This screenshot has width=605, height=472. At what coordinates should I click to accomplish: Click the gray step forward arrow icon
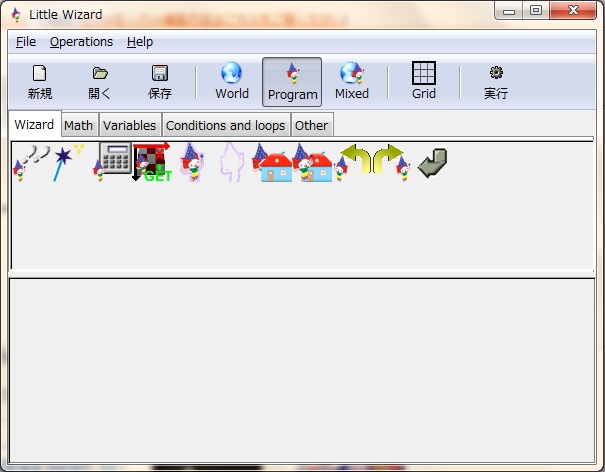coord(433,163)
